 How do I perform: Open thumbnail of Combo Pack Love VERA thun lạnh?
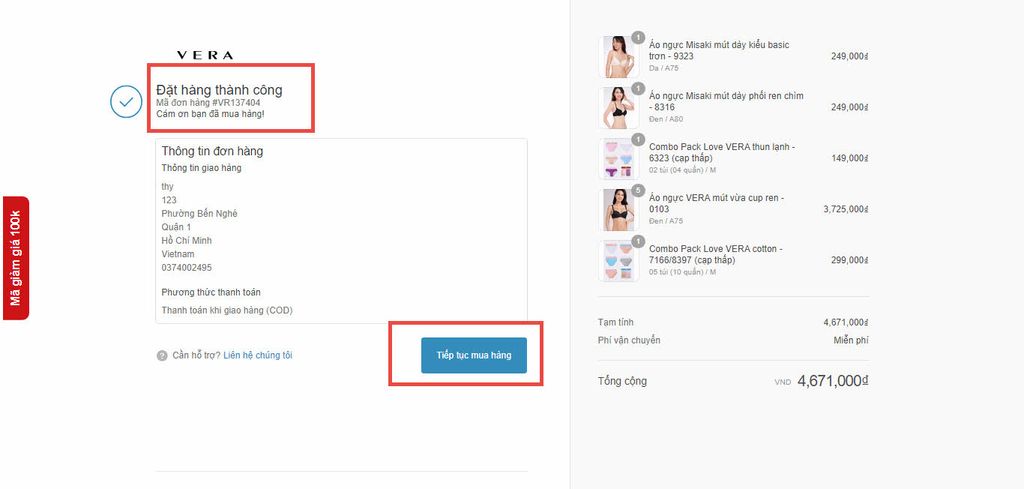point(618,159)
